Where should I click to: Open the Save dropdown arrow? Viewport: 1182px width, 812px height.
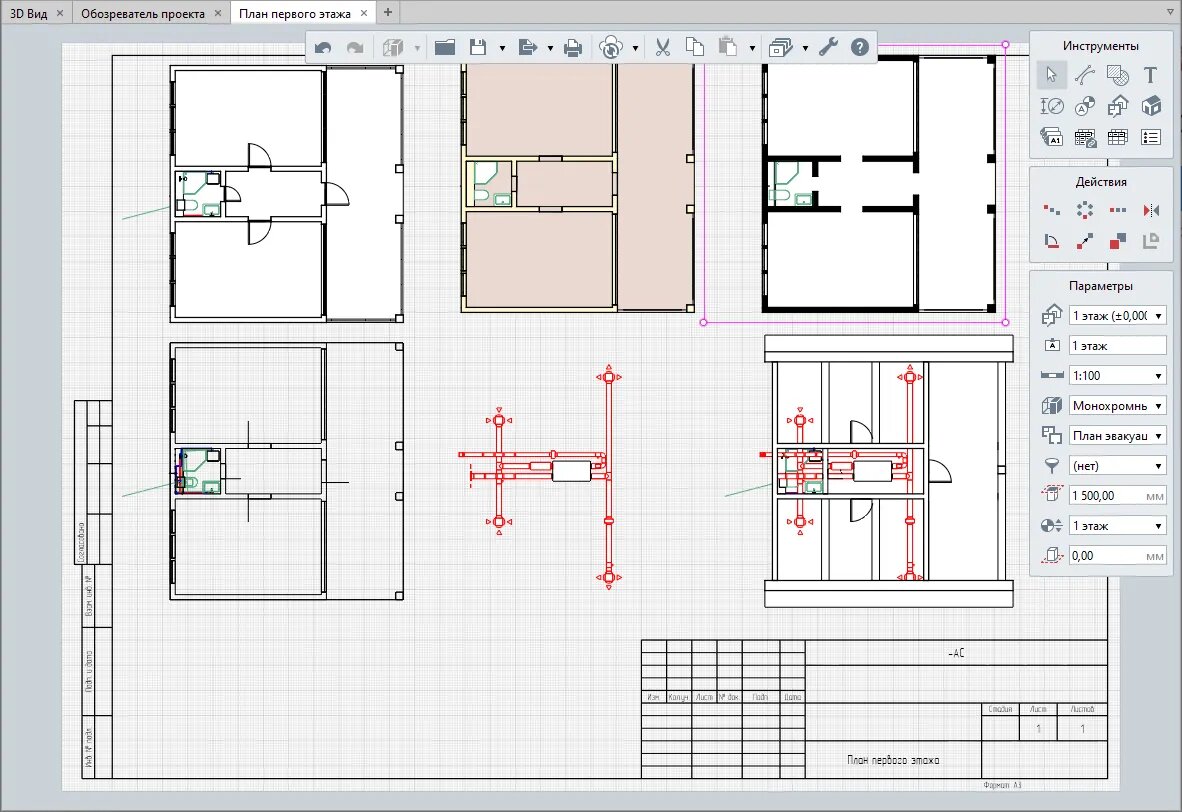tap(502, 48)
